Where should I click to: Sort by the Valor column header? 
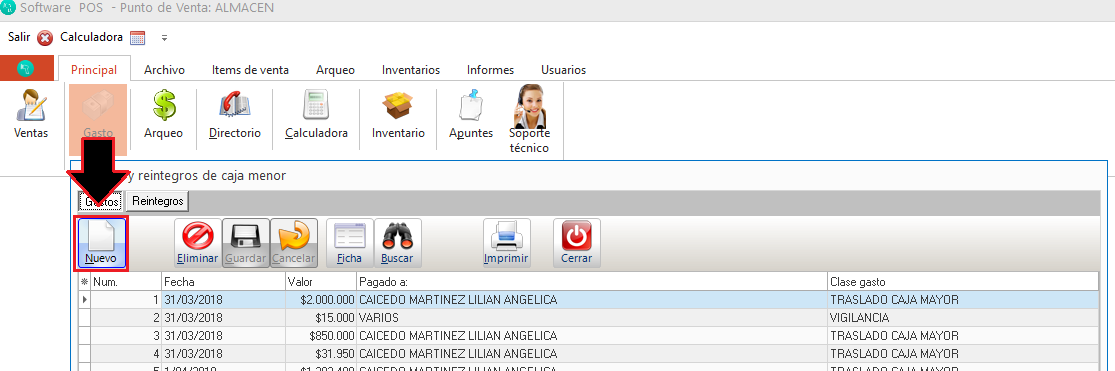click(321, 282)
